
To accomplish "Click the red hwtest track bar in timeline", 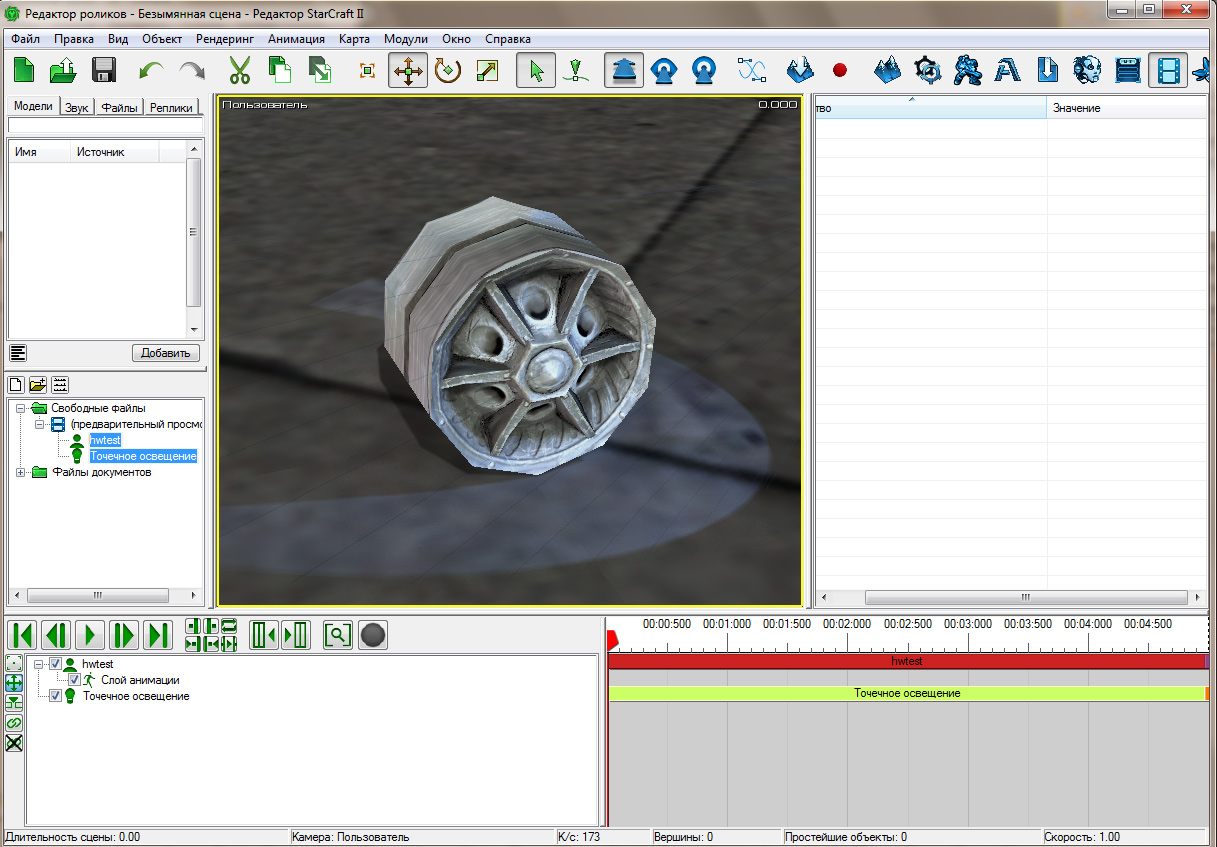I will coord(907,661).
